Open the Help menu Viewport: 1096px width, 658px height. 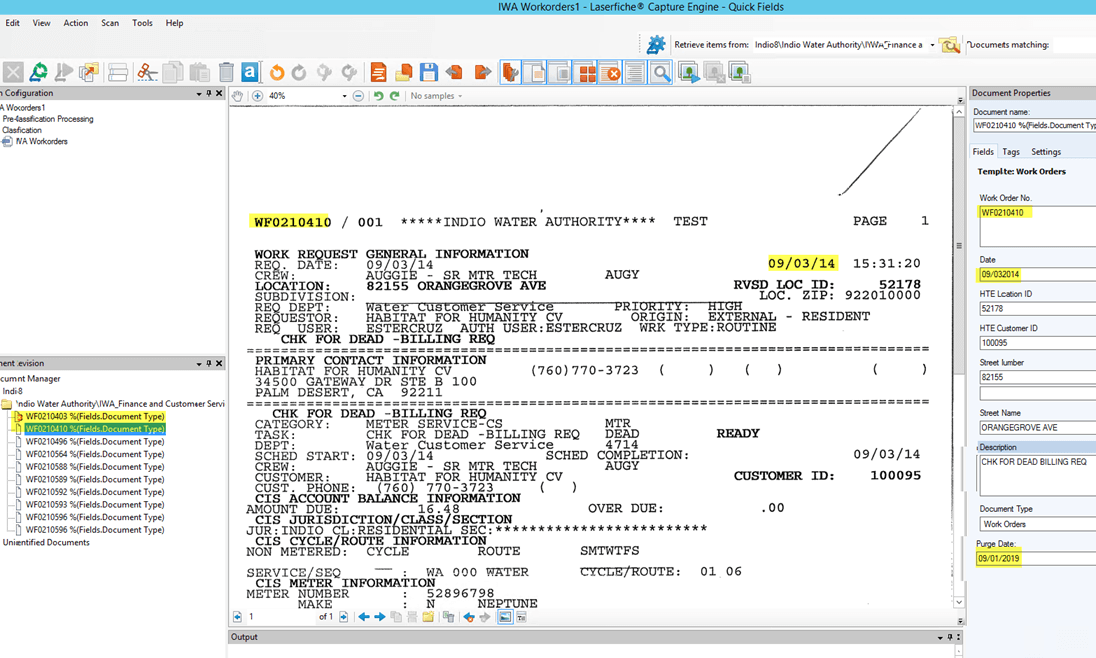pyautogui.click(x=174, y=23)
